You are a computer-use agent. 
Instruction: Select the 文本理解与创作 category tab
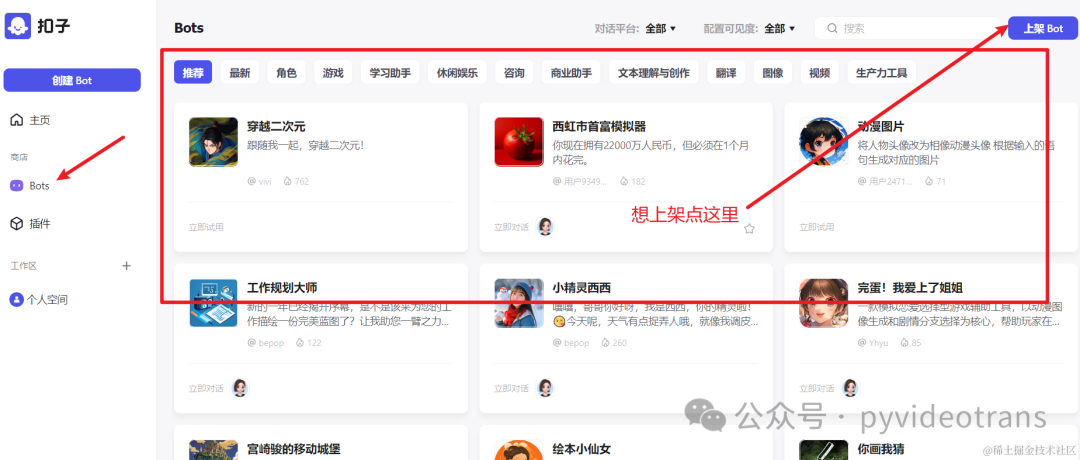click(x=654, y=72)
